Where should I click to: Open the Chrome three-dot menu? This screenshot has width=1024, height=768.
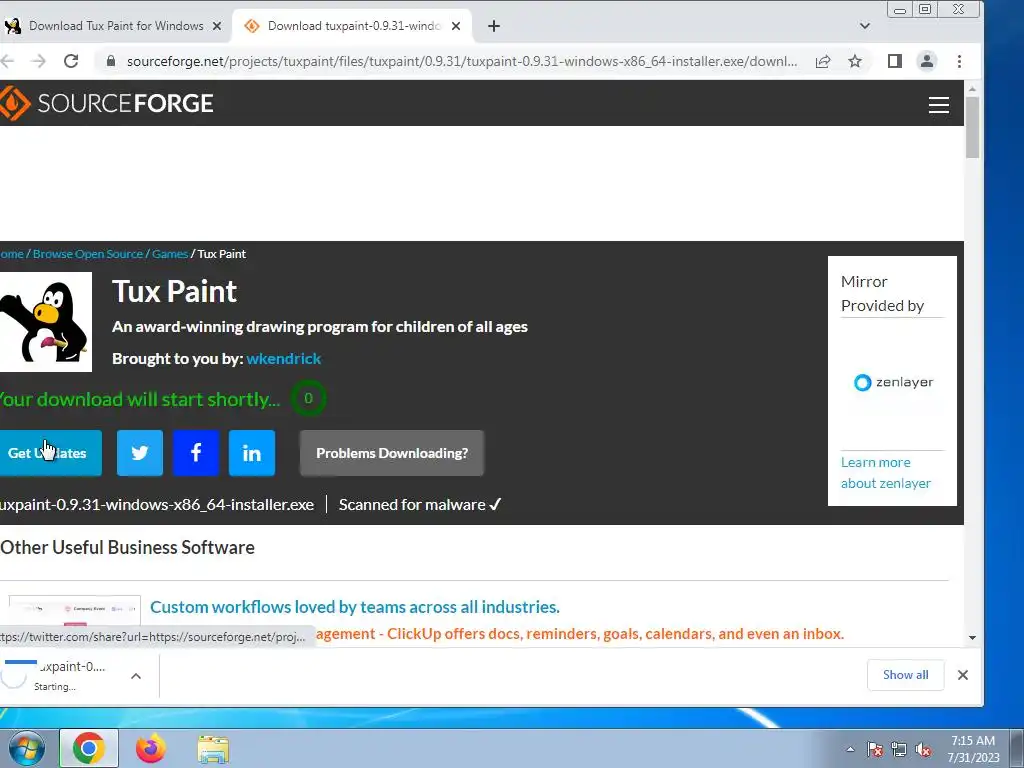[959, 61]
